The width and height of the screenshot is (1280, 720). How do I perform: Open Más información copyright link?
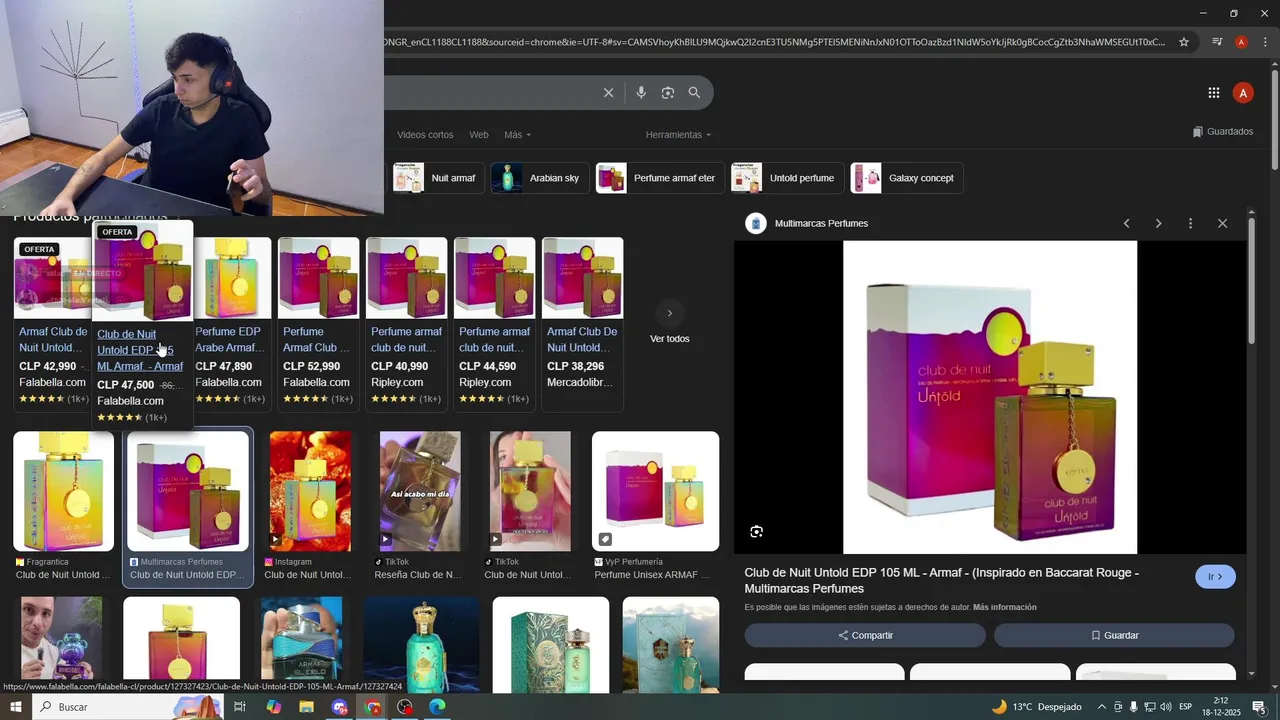point(1005,607)
